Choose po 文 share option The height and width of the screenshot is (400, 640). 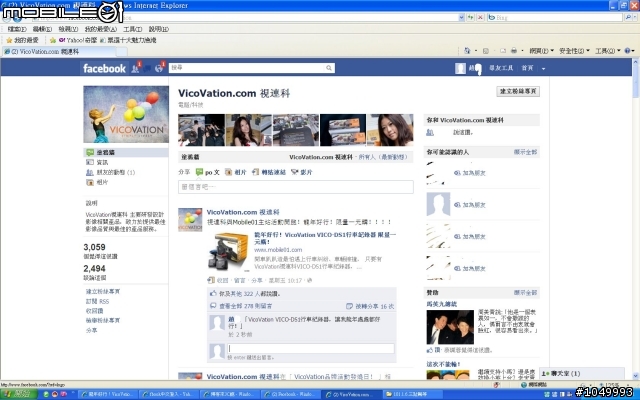[208, 172]
